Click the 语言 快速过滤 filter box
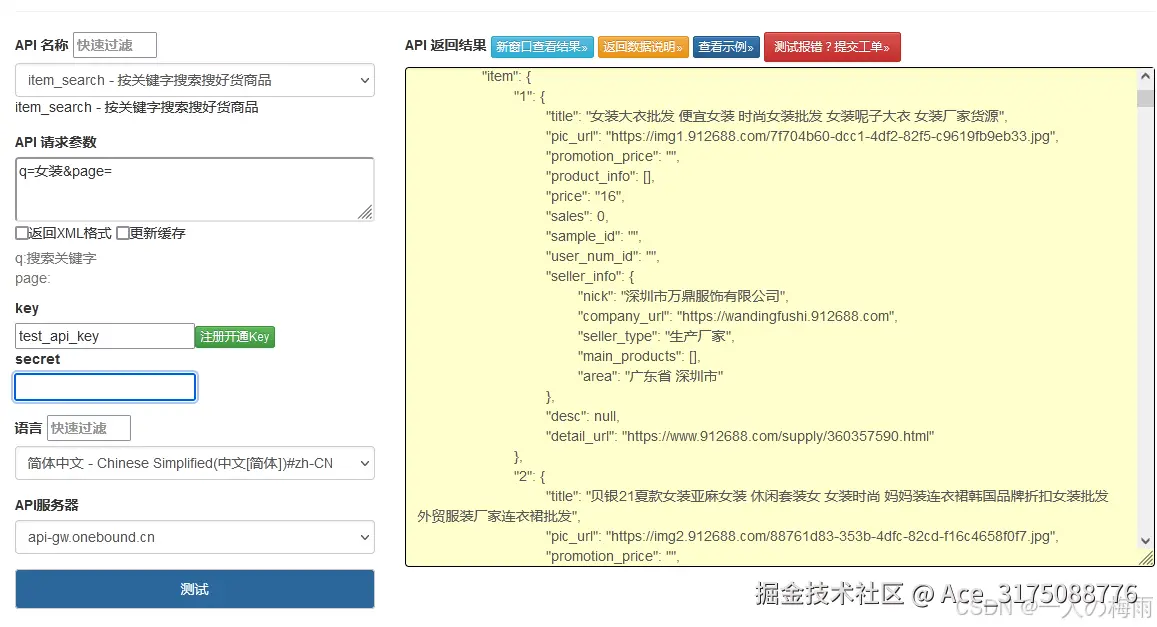Screen dimensions: 1157x627 tap(87, 427)
